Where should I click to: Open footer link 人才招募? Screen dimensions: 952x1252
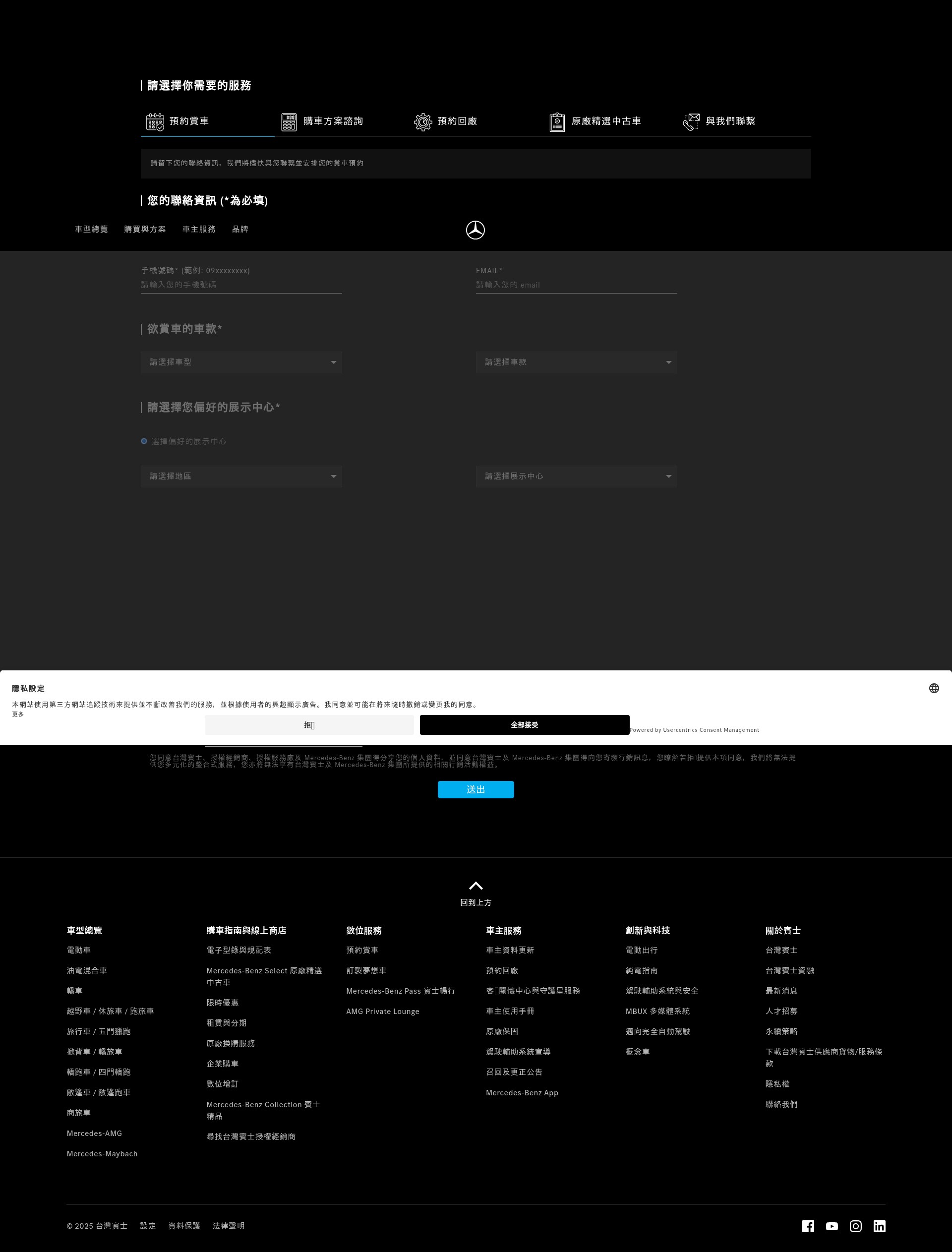pos(781,1011)
